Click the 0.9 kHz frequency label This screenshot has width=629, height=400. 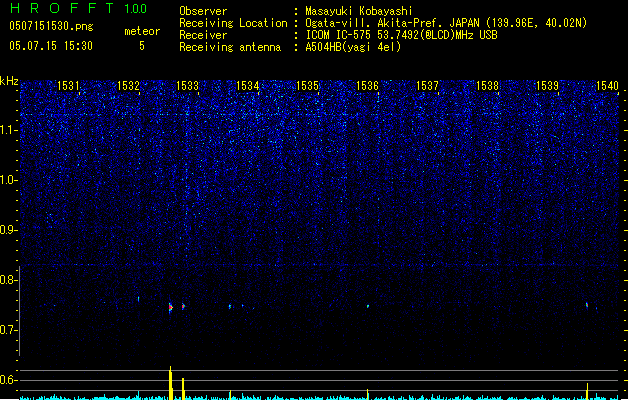[9, 230]
